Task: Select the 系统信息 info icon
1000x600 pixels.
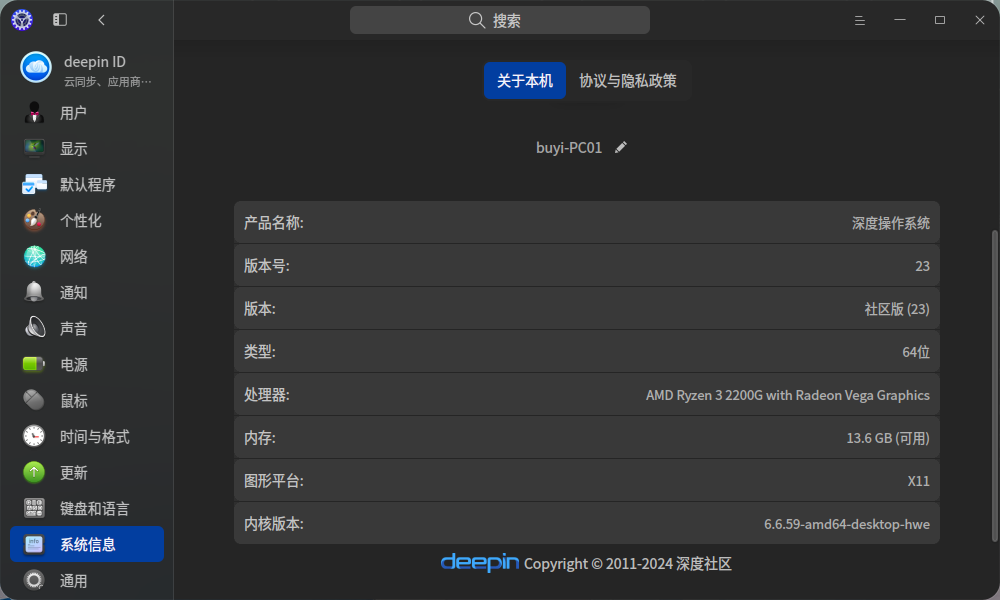Action: point(34,544)
